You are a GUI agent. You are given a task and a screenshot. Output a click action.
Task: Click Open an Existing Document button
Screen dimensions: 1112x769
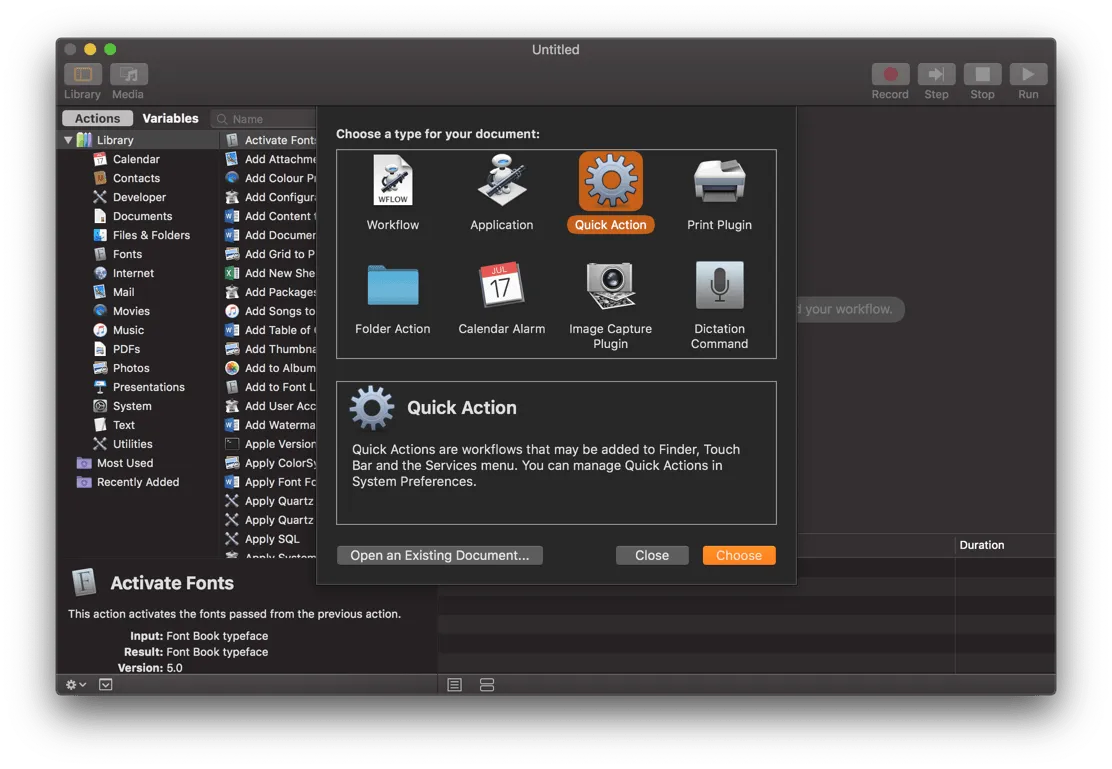[x=440, y=555]
